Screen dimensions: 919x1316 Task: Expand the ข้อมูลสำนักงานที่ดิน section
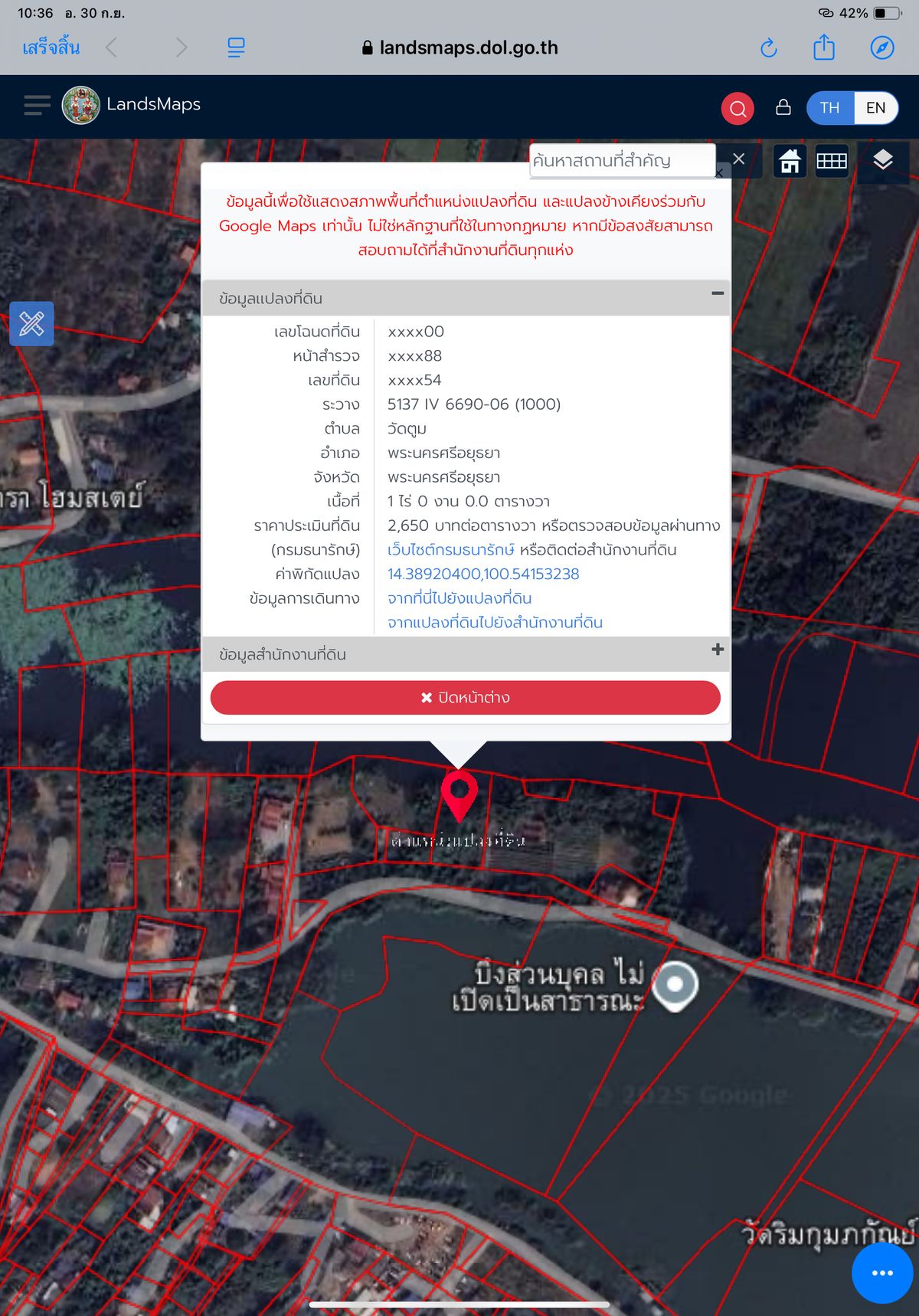pyautogui.click(x=718, y=650)
